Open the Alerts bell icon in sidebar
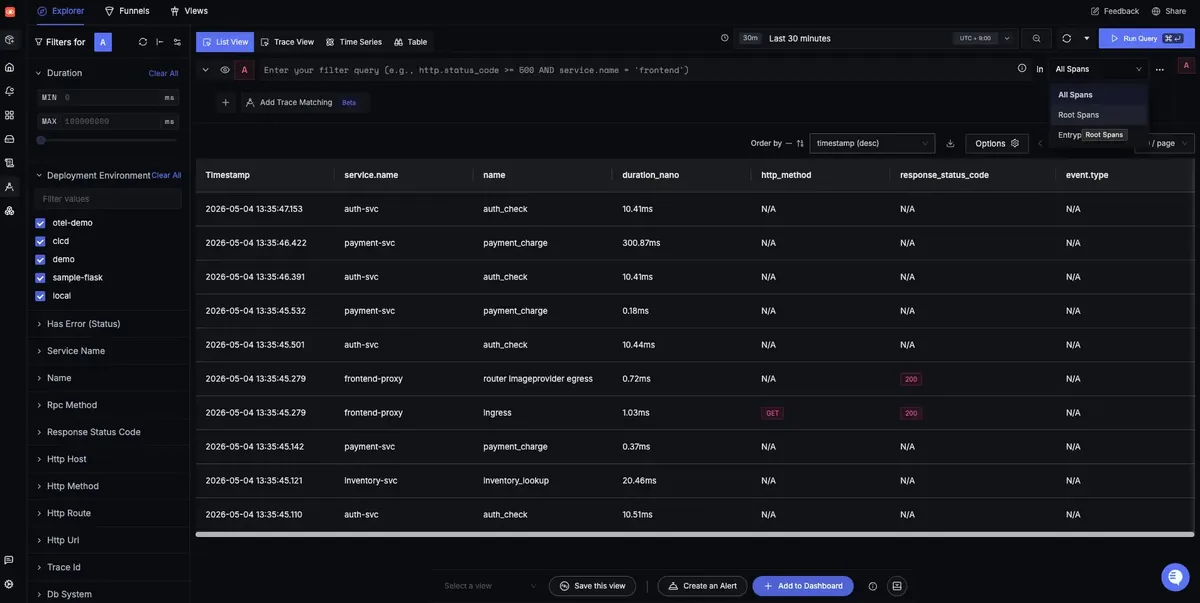Screen dimensions: 1200x603 click(9, 91)
